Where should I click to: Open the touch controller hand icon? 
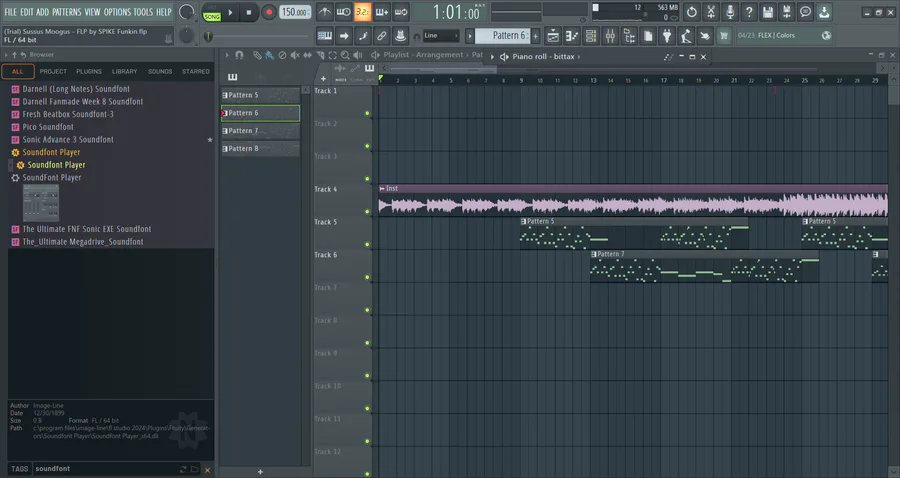pyautogui.click(x=705, y=36)
